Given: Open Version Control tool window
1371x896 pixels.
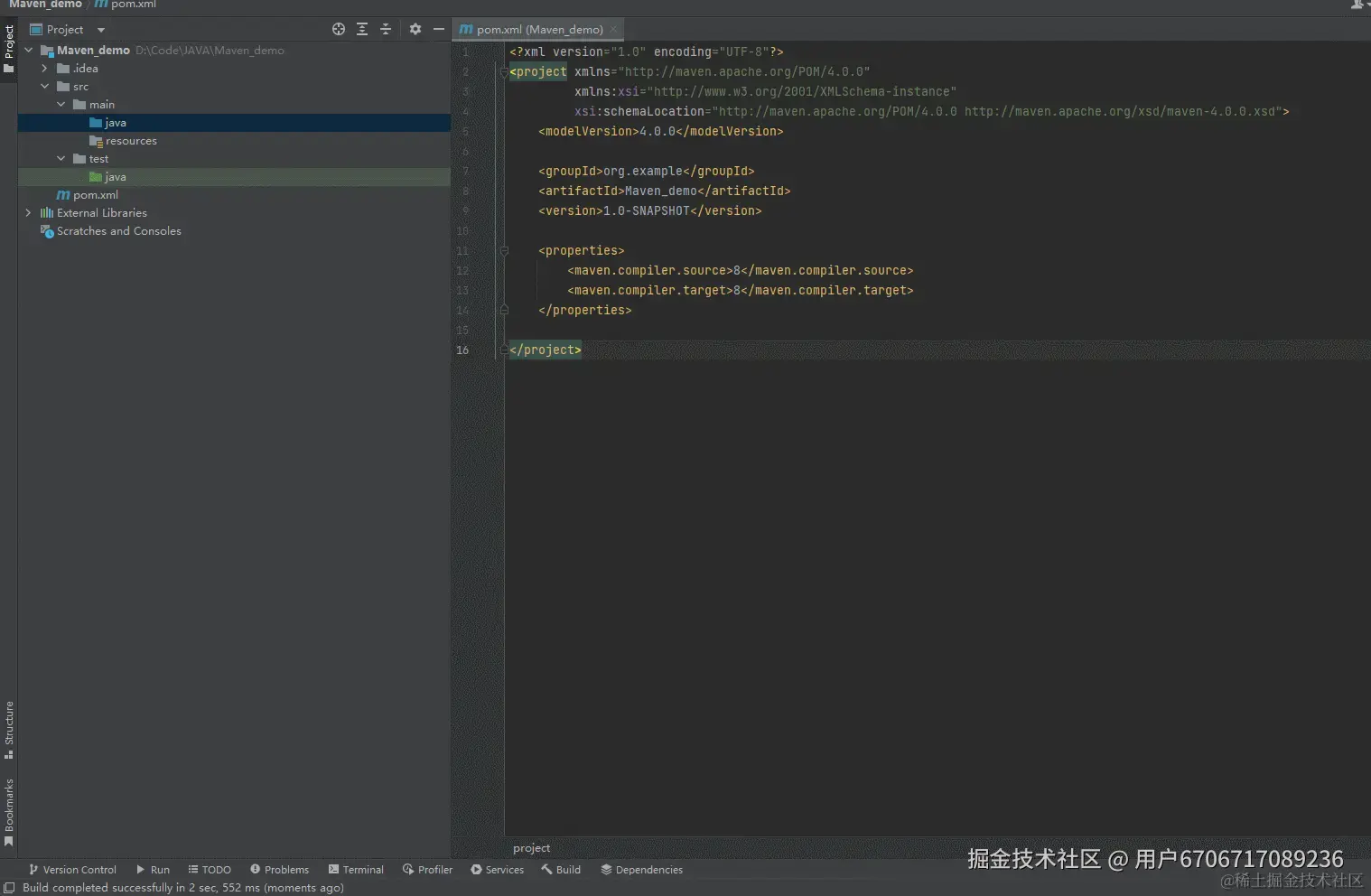Looking at the screenshot, I should tap(72, 870).
